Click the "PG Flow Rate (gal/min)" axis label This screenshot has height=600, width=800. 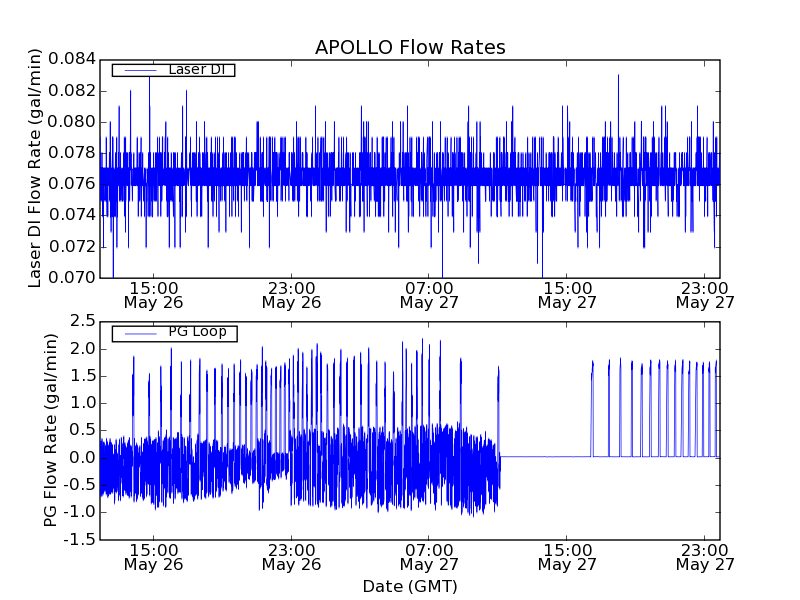(51, 430)
